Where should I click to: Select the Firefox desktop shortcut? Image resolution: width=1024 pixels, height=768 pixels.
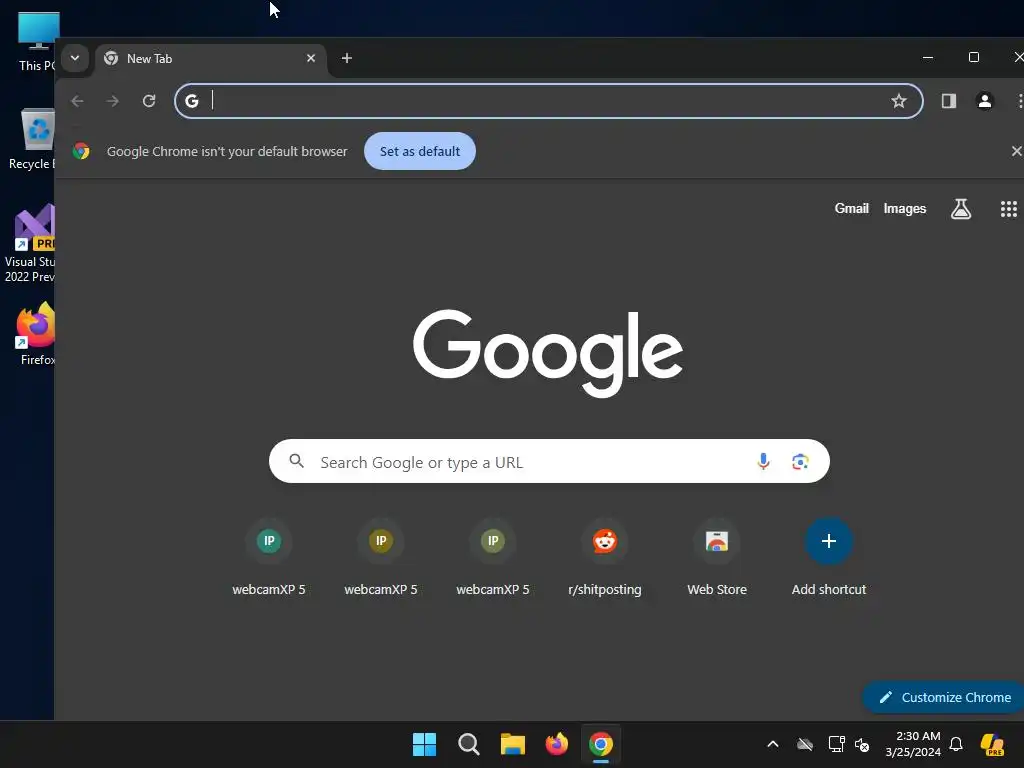36,333
